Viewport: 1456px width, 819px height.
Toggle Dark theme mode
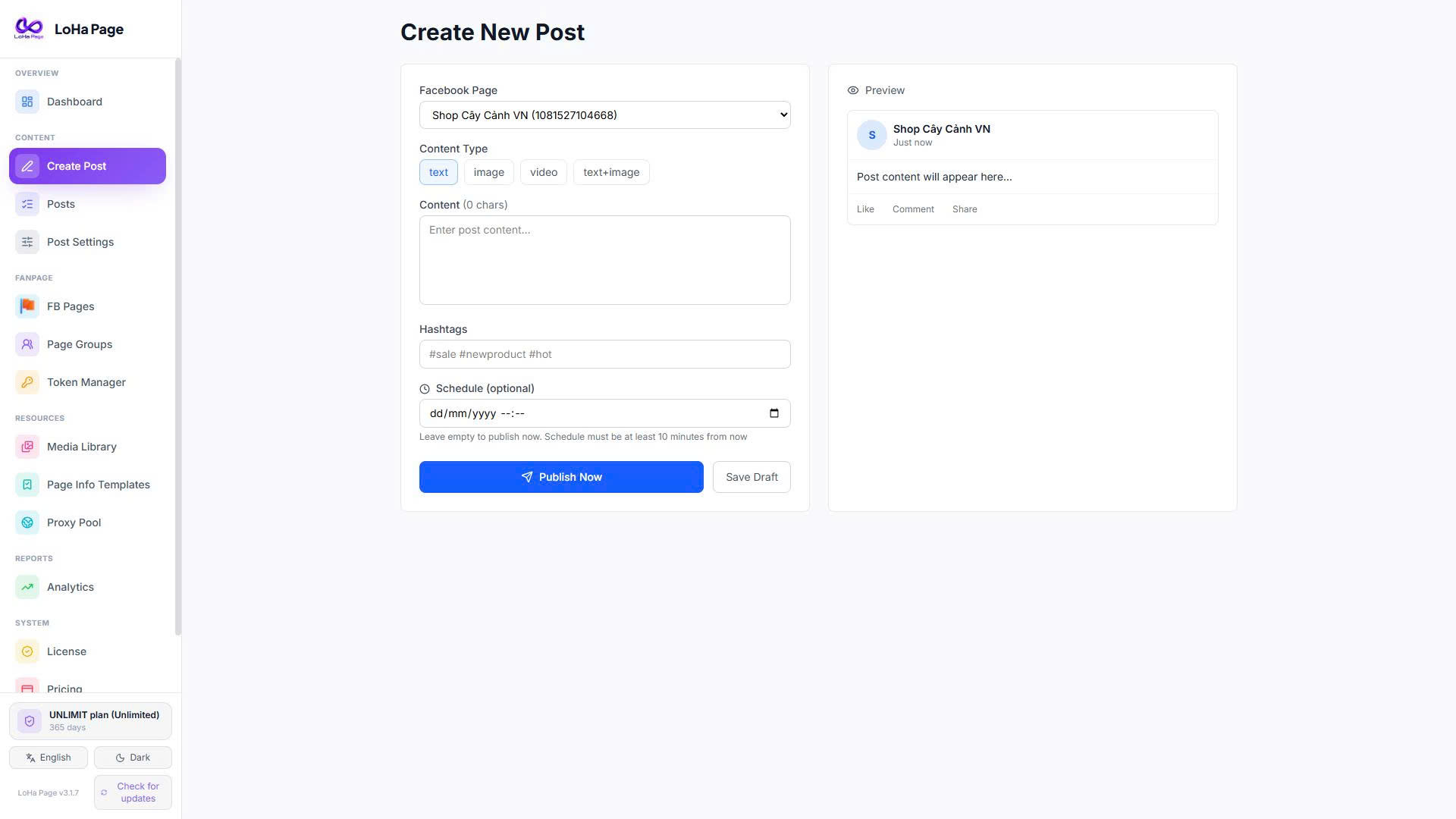click(x=133, y=758)
